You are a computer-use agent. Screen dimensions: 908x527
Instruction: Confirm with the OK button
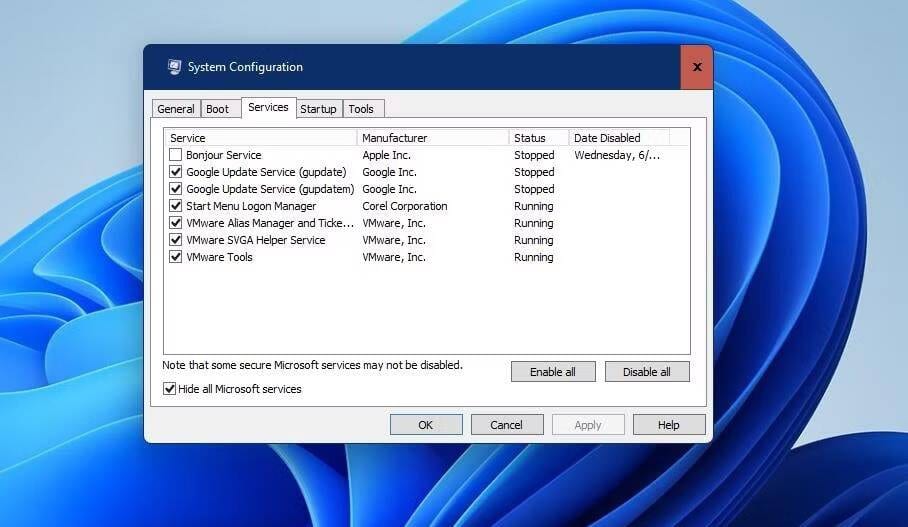(426, 424)
